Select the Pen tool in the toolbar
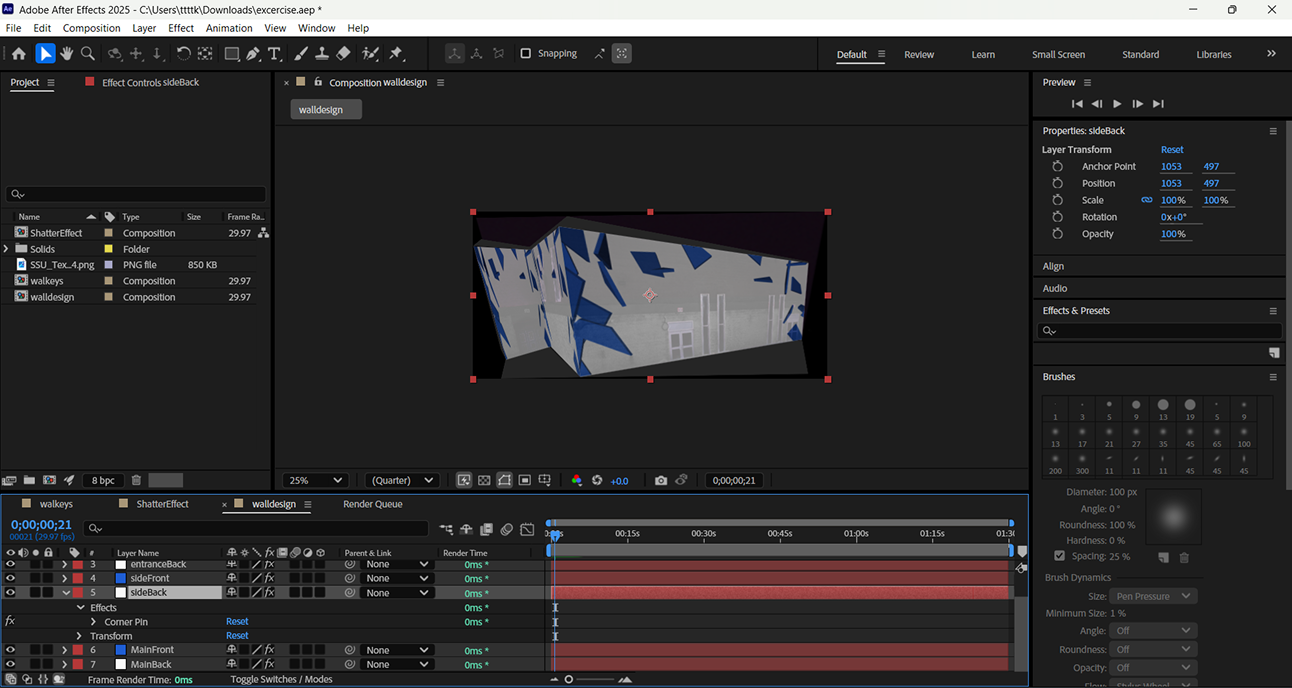The width and height of the screenshot is (1292, 688). coord(253,53)
